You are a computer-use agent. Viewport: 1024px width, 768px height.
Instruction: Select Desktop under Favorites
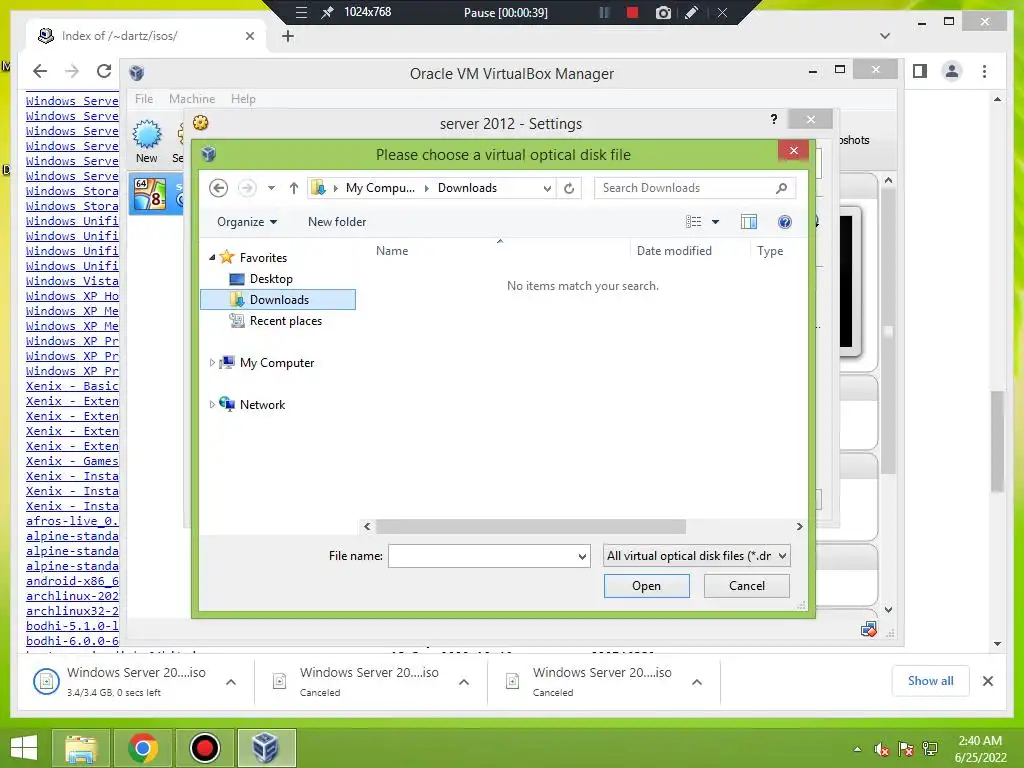tap(271, 279)
